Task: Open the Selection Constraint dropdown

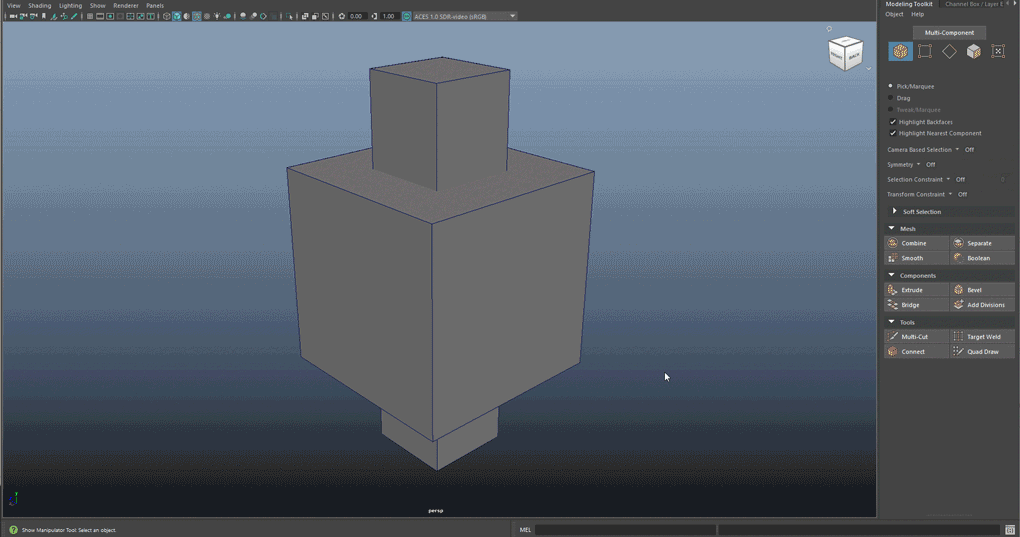Action: tap(948, 179)
